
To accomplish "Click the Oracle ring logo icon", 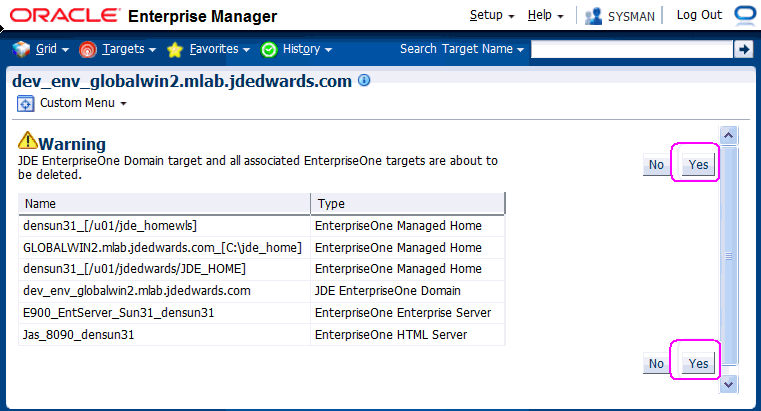I will pyautogui.click(x=746, y=15).
